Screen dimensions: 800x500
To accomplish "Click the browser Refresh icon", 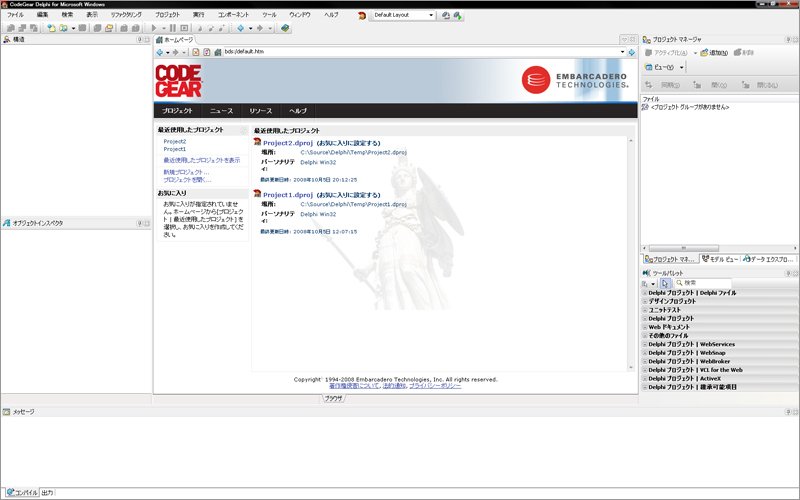I will (207, 52).
